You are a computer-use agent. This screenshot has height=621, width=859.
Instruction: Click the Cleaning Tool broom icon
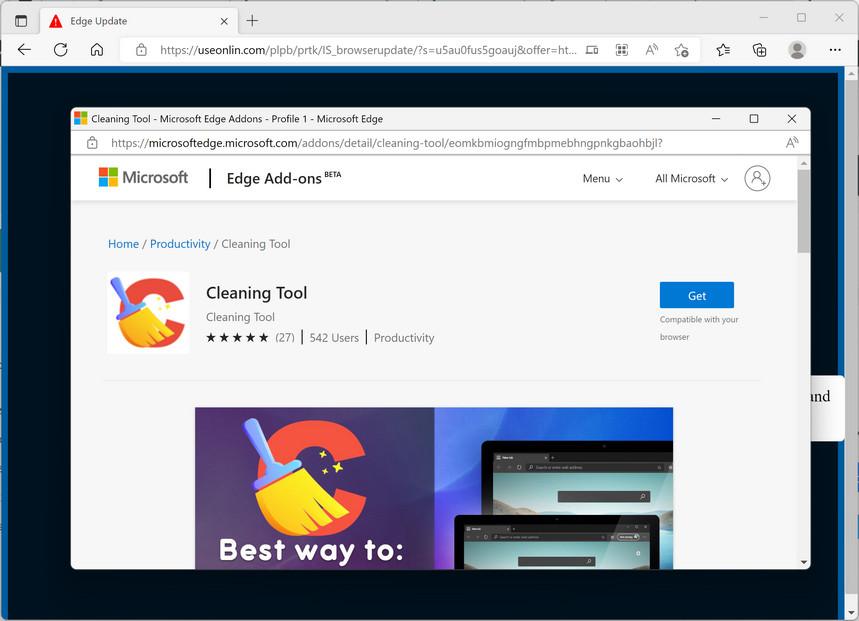tap(148, 313)
